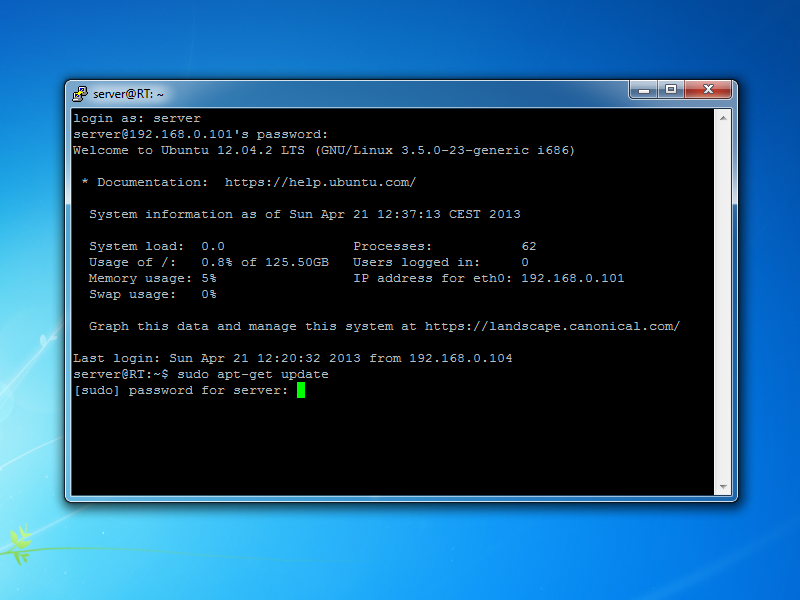
Task: Click the 'Last login' line
Action: 293,358
